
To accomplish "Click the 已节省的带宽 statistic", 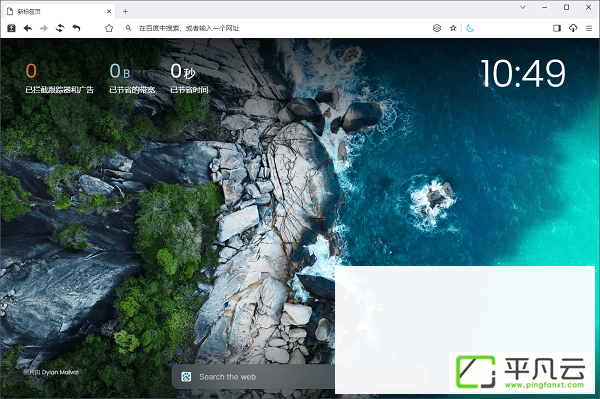I will coord(132,78).
